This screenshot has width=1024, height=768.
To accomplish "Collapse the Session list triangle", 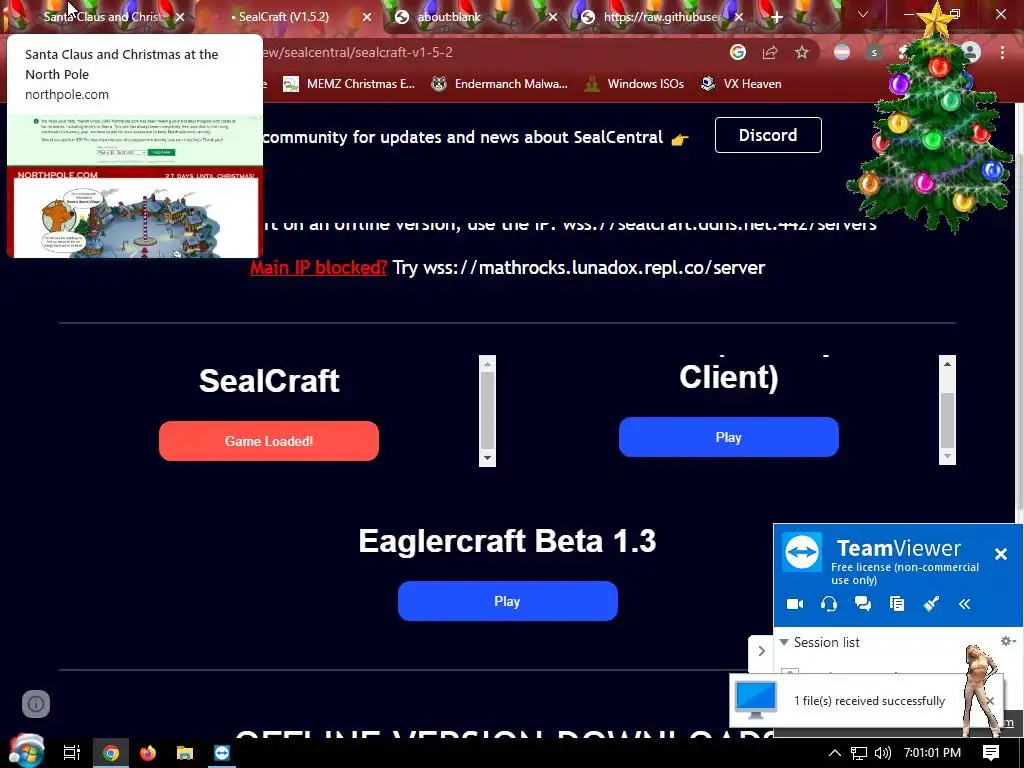I will [784, 642].
